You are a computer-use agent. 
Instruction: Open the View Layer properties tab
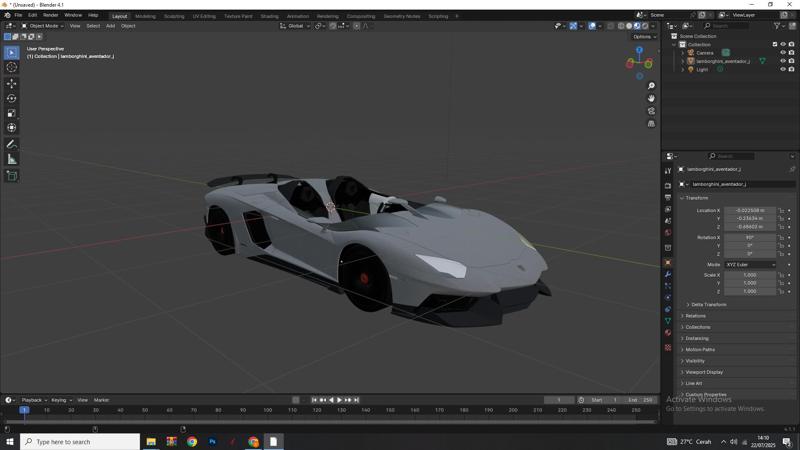668,209
